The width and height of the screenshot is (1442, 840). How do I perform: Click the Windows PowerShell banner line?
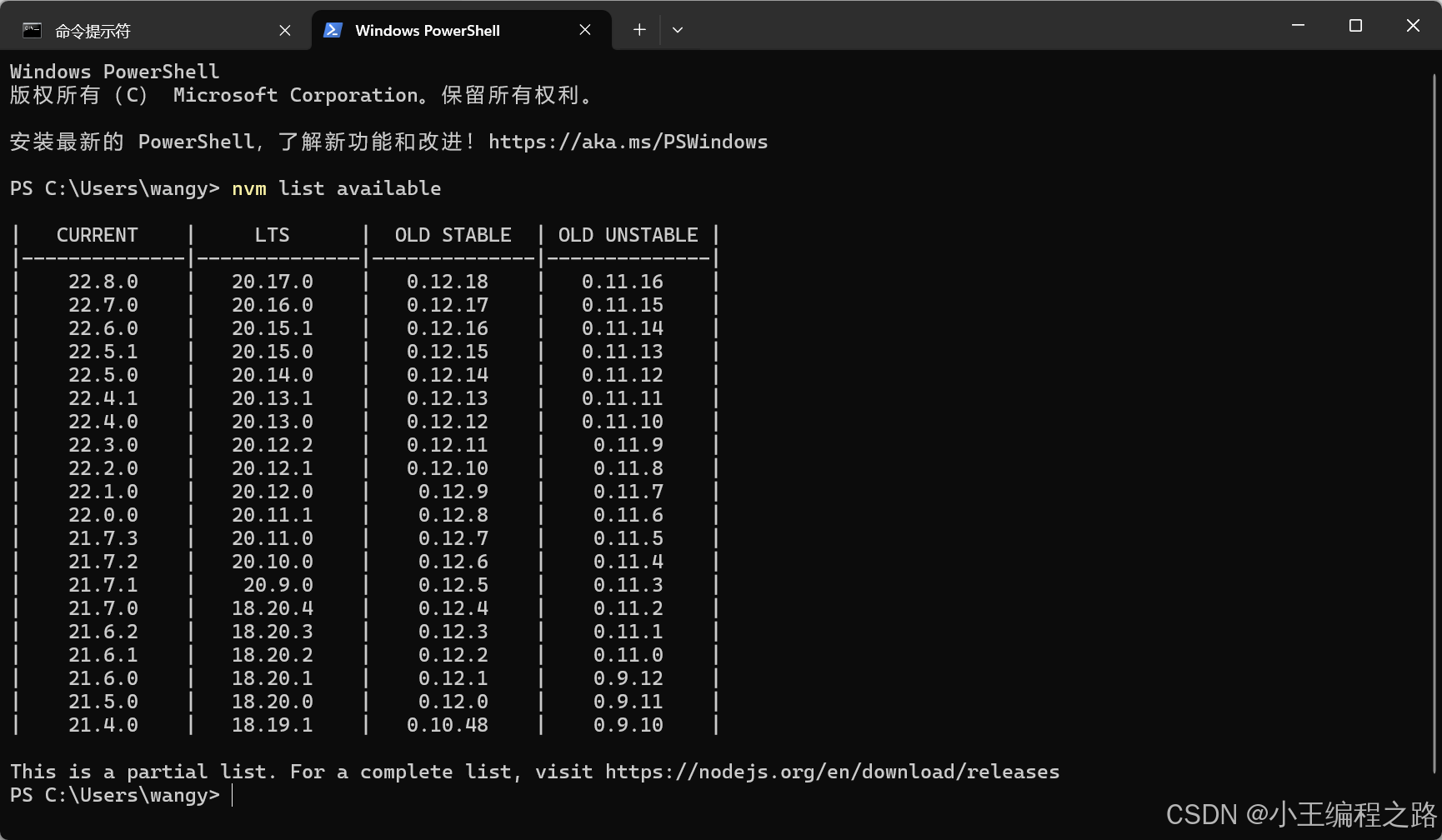115,72
